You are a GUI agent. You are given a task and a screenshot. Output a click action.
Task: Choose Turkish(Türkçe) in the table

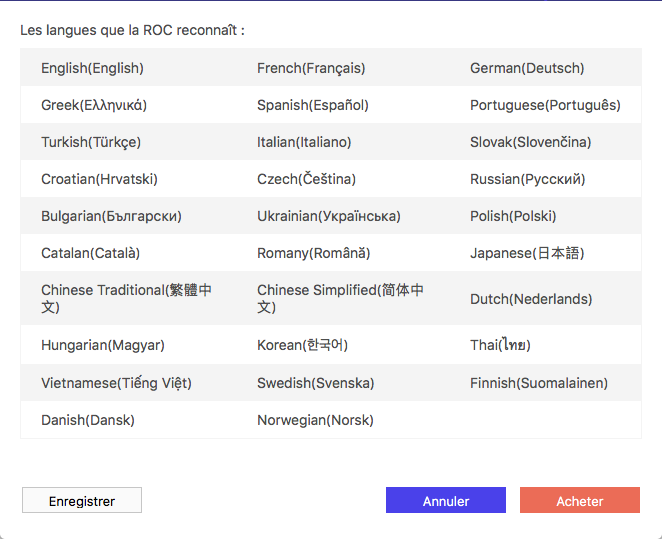(91, 142)
